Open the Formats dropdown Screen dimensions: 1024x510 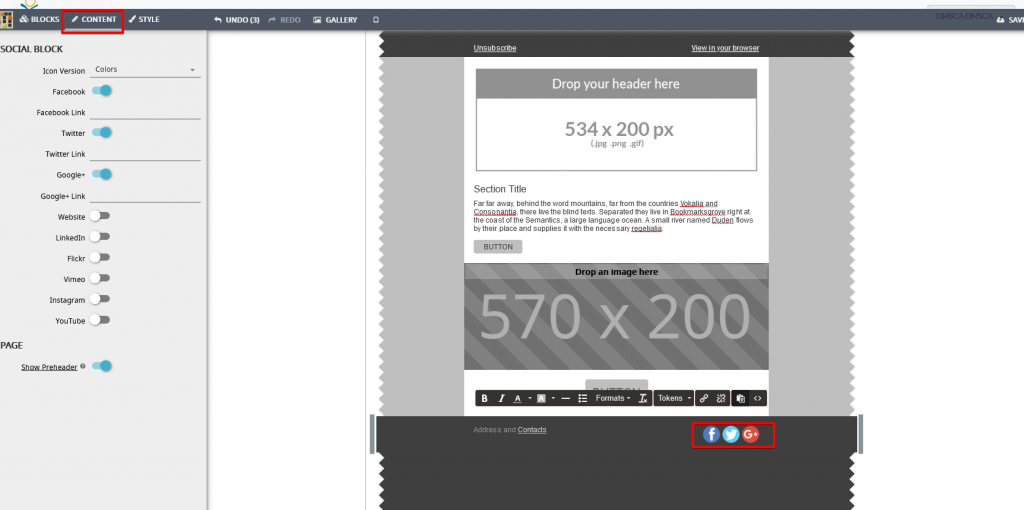click(x=613, y=398)
